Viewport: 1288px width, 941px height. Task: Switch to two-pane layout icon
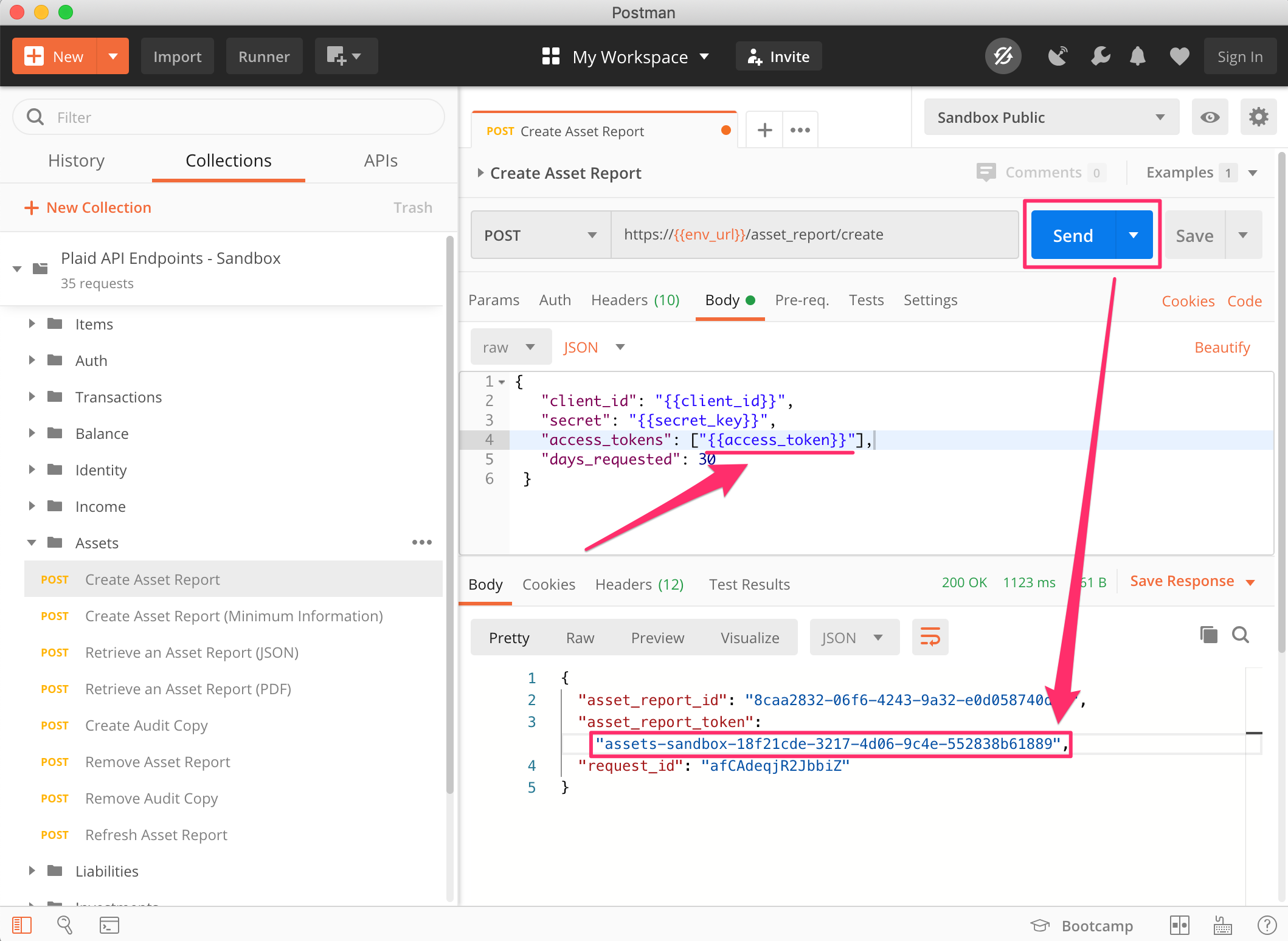1179,925
